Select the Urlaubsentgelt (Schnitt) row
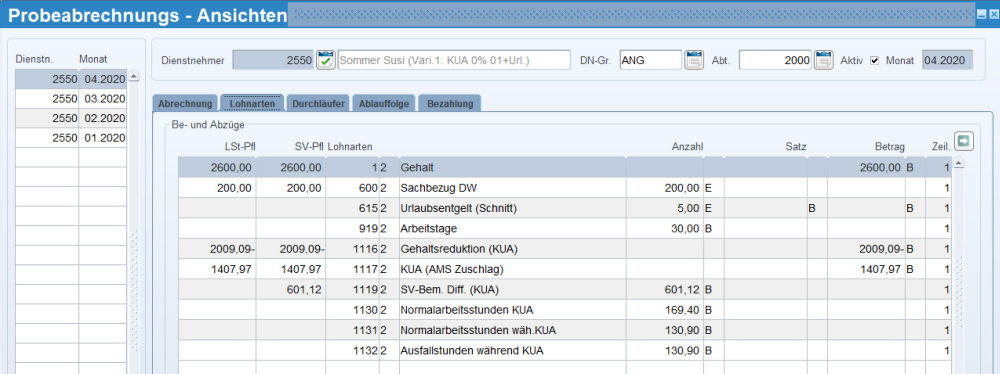This screenshot has height=374, width=1000. (x=564, y=208)
